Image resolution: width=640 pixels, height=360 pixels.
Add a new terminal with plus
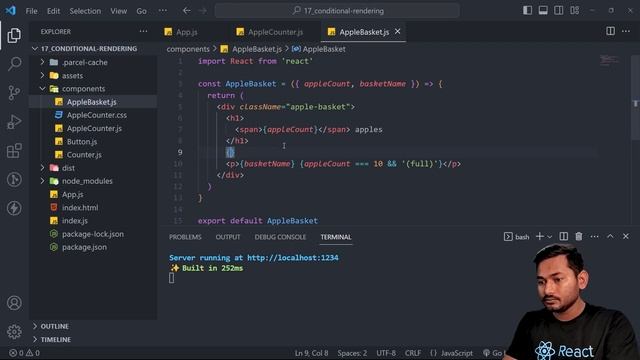[x=540, y=236]
